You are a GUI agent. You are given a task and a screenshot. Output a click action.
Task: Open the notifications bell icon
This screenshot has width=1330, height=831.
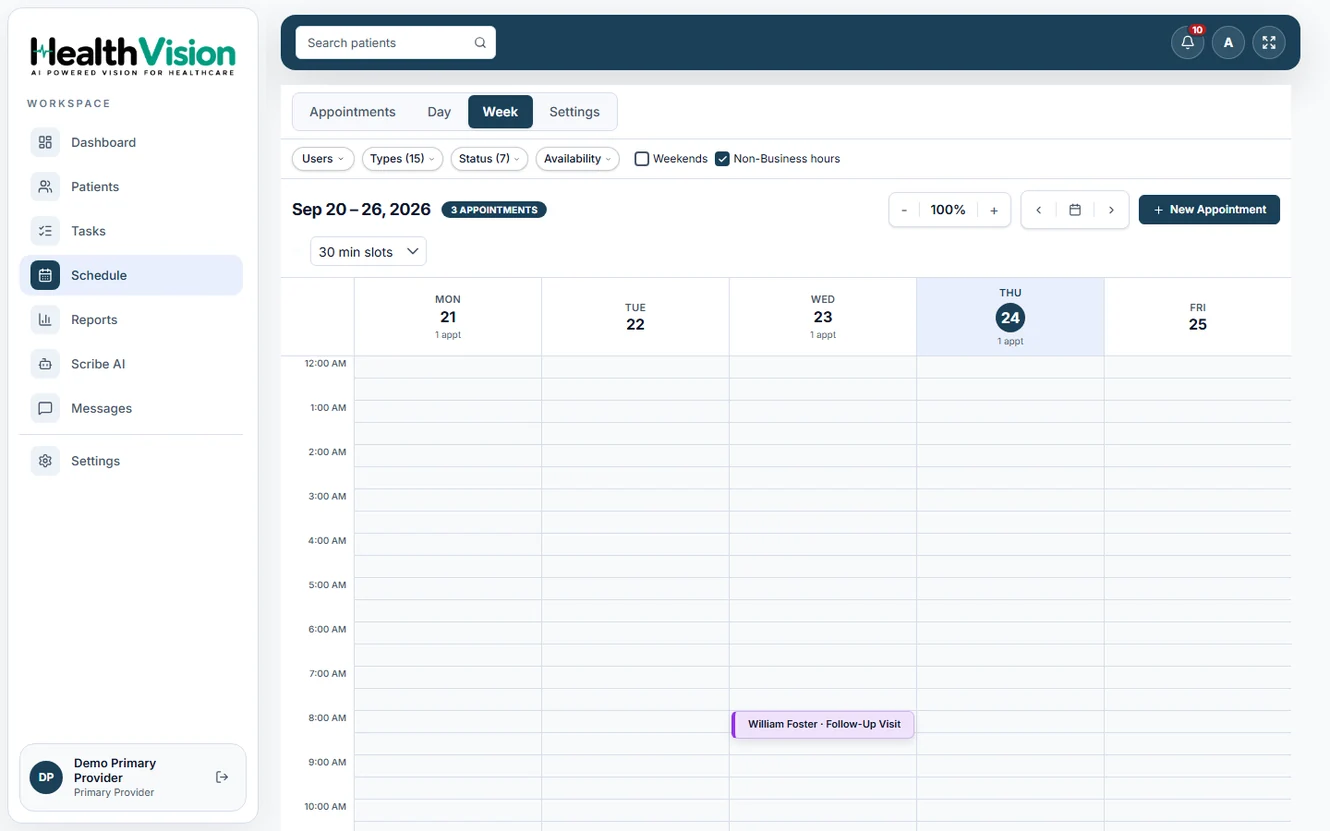coord(1187,43)
